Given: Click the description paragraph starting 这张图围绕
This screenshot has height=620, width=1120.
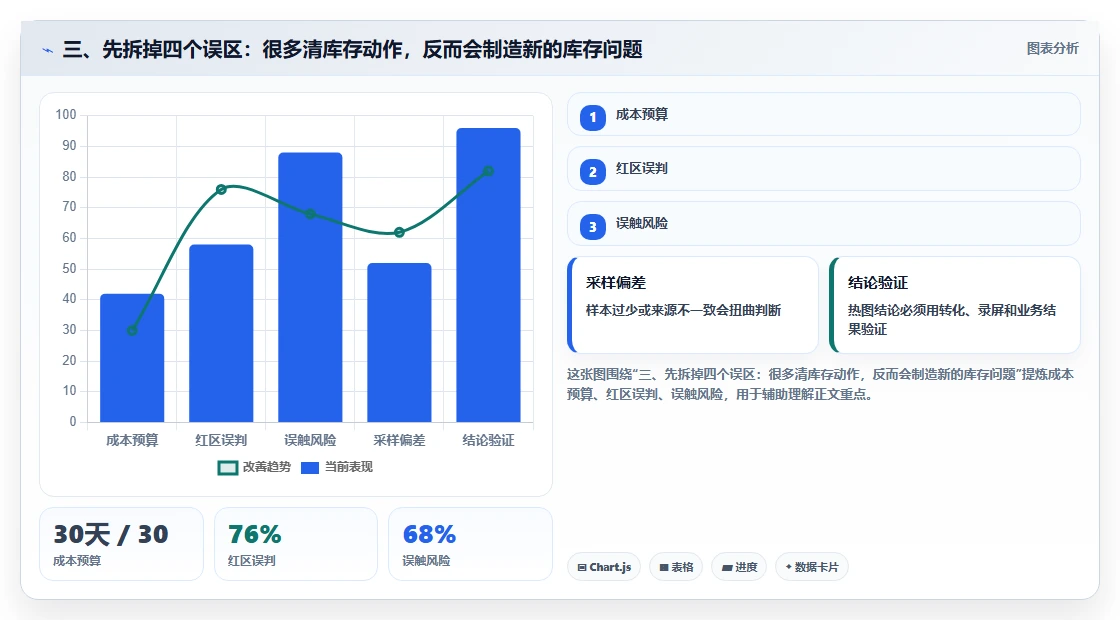Looking at the screenshot, I should point(820,384).
